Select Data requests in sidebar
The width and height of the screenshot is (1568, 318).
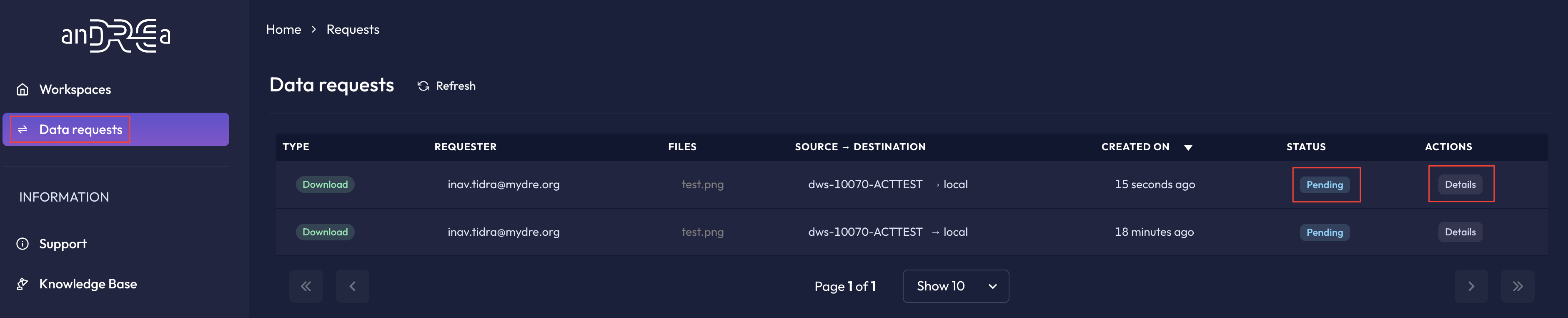pyautogui.click(x=115, y=129)
